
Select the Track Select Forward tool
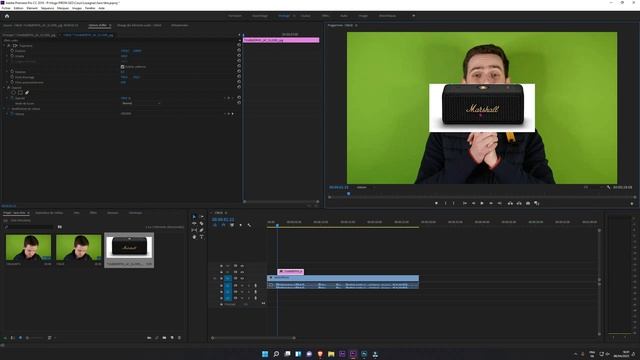[202, 216]
